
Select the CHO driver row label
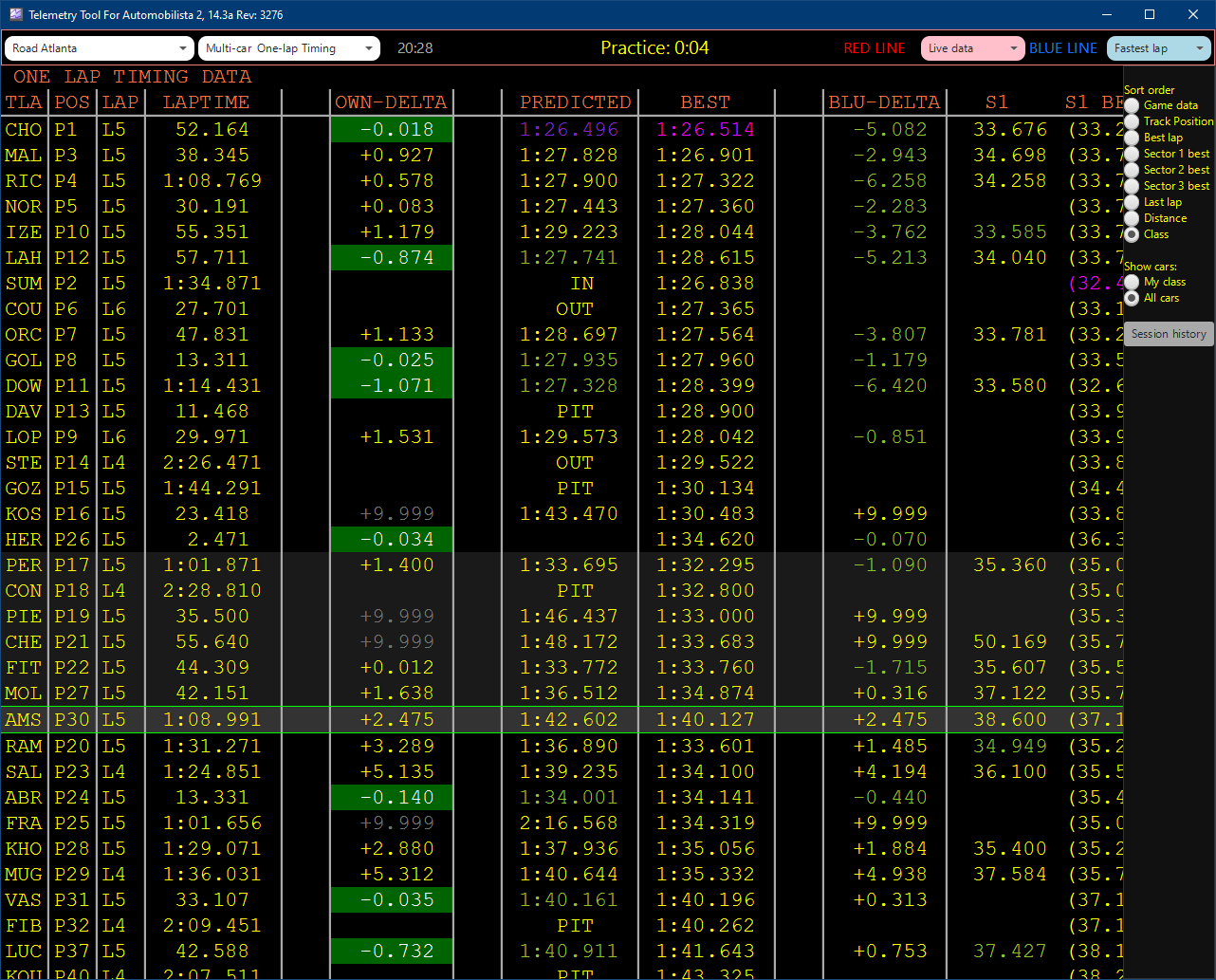24,130
